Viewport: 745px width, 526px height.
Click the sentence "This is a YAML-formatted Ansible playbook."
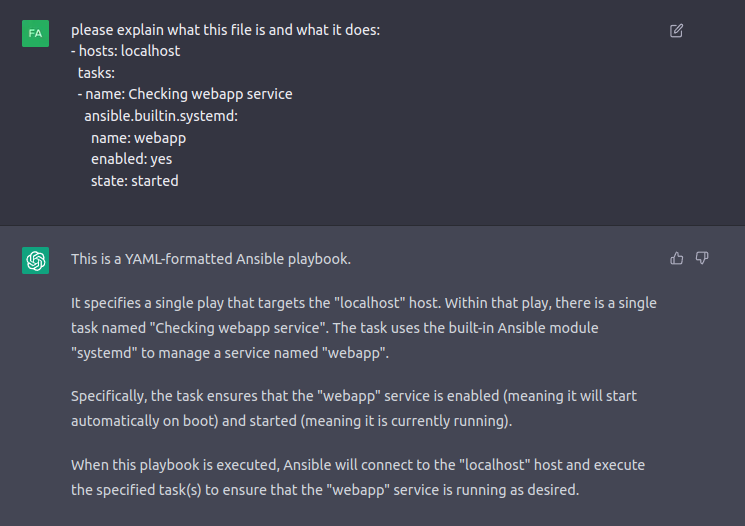(x=211, y=259)
